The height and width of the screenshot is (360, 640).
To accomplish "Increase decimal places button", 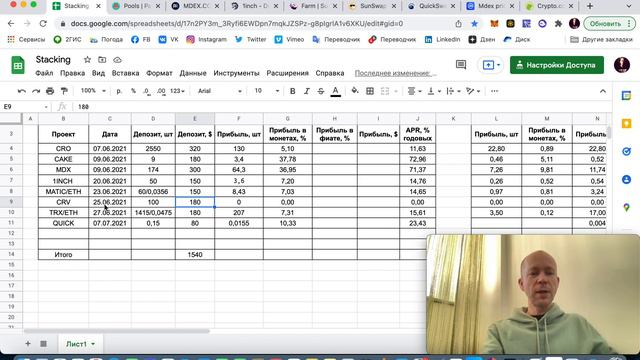I will (x=161, y=91).
